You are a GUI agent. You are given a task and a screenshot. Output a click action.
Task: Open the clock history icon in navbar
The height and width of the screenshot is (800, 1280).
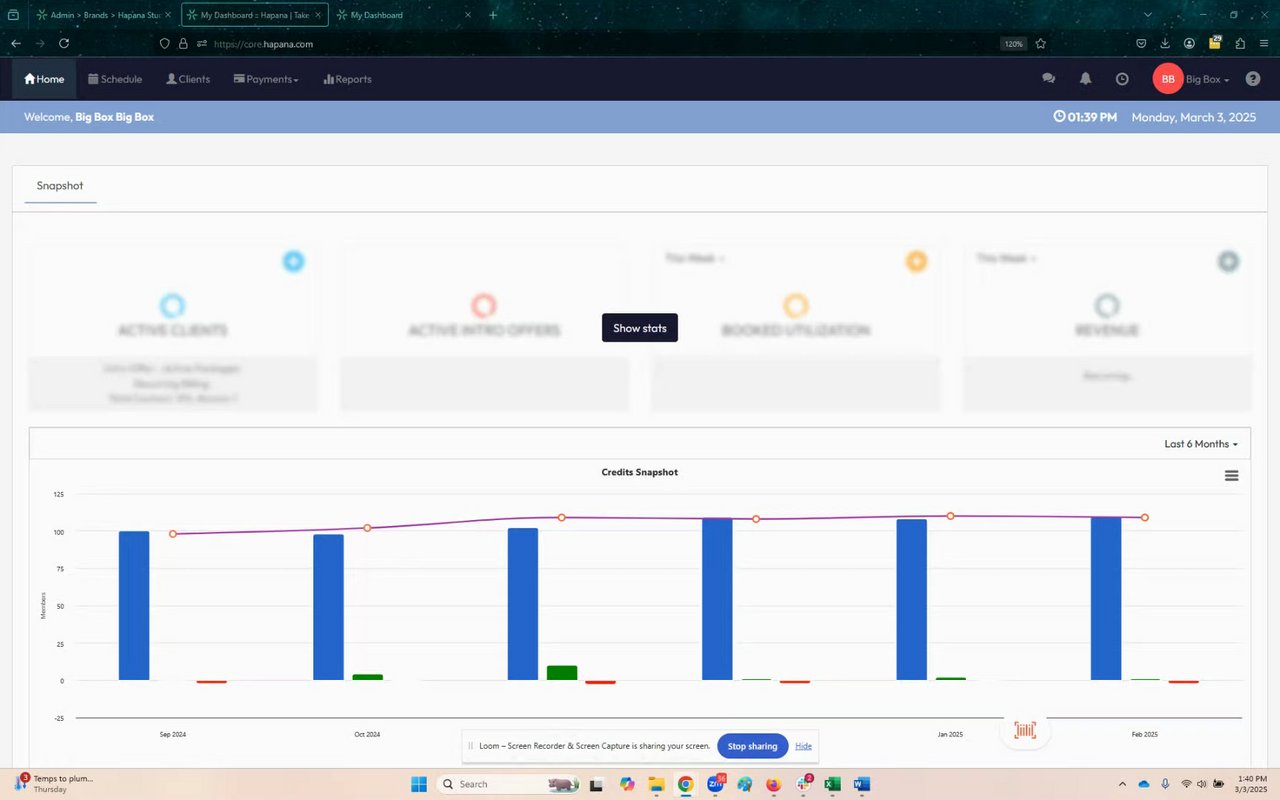pos(1122,79)
